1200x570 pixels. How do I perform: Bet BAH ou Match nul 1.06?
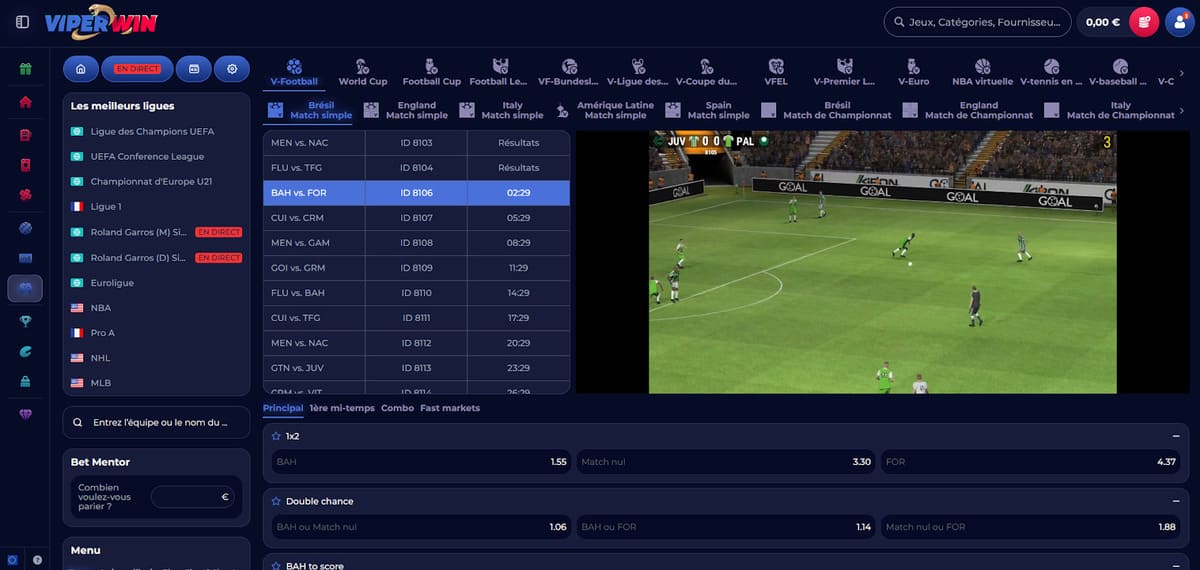[x=421, y=527]
